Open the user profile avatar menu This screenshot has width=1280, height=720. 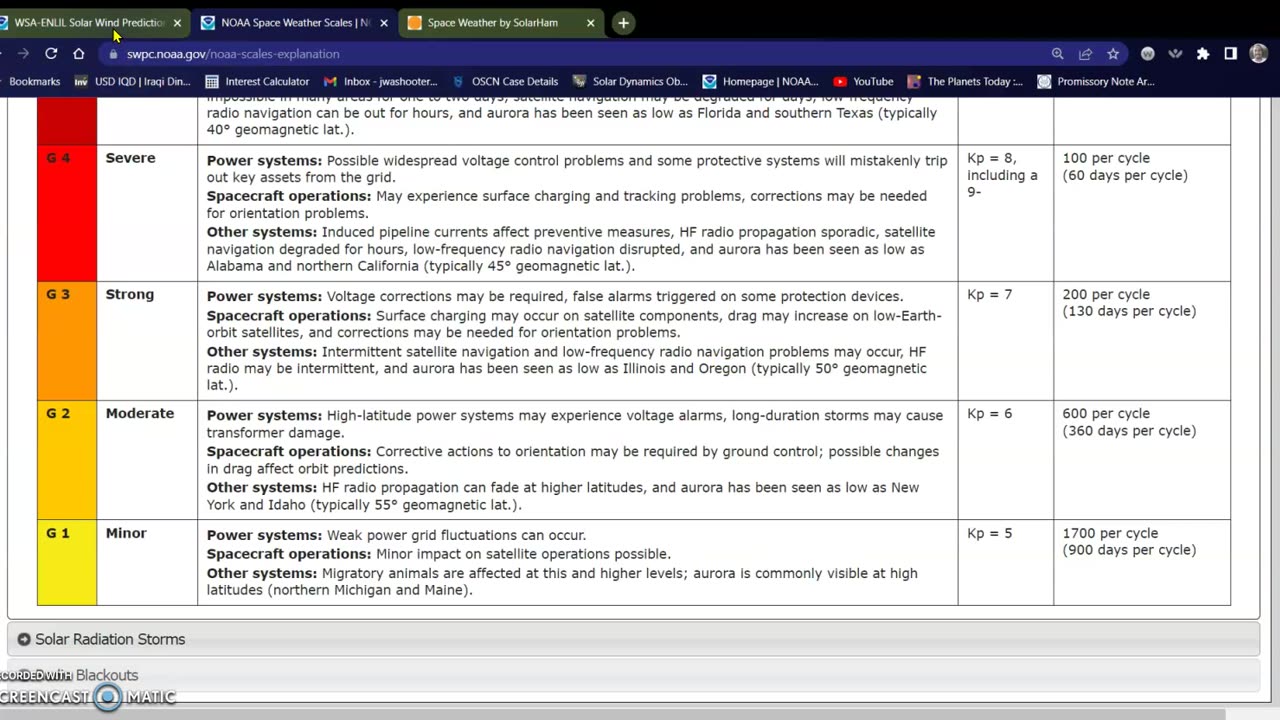[x=1259, y=54]
